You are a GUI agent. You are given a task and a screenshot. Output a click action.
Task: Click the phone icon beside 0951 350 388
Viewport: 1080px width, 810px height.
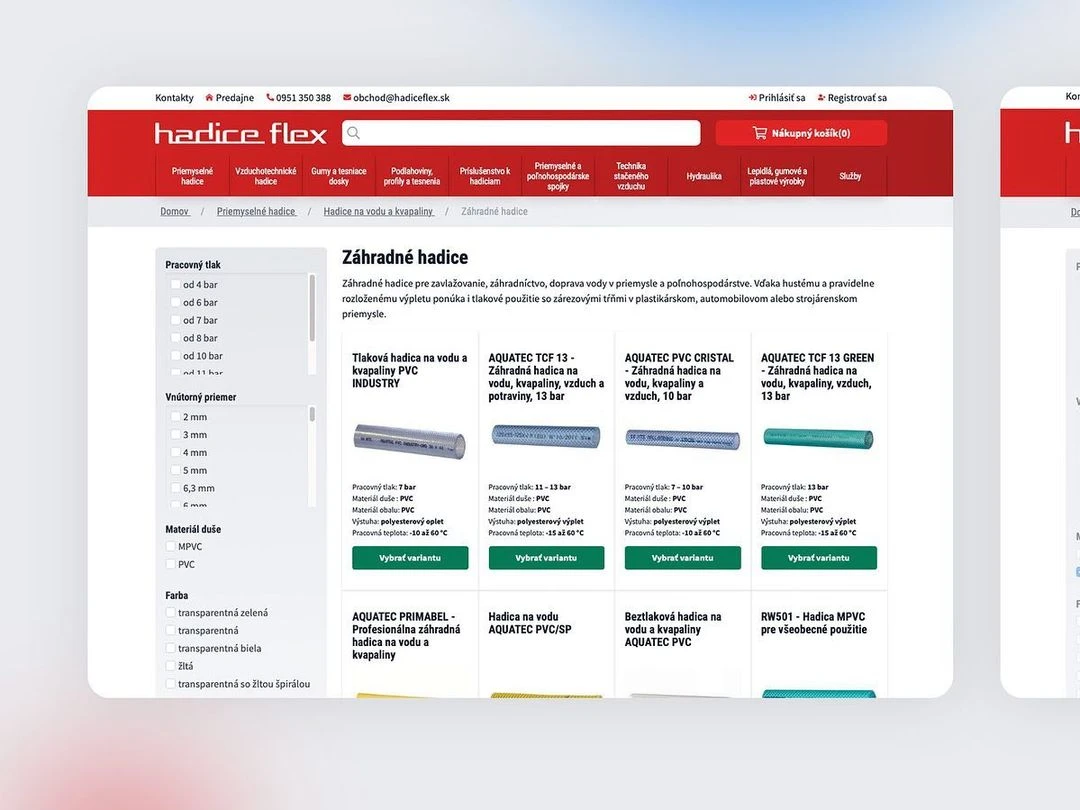270,98
